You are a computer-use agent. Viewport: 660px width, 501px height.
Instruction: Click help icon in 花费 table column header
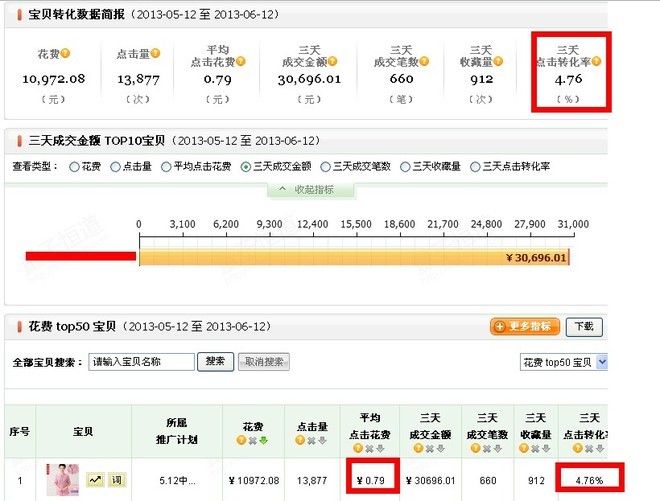(242, 440)
